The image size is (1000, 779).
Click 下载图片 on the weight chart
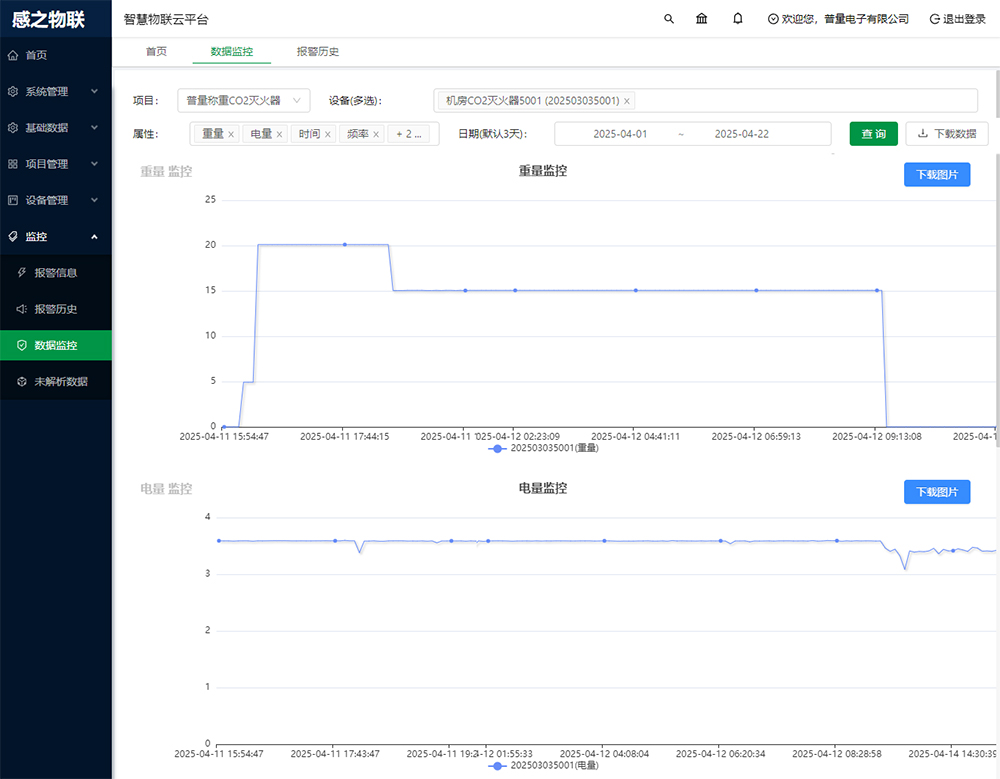pyautogui.click(x=936, y=174)
